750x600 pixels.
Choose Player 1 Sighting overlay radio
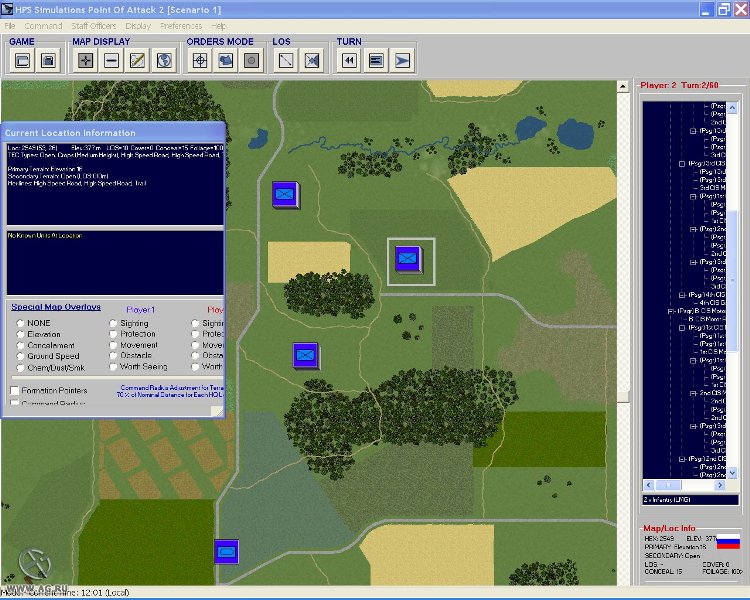point(113,323)
